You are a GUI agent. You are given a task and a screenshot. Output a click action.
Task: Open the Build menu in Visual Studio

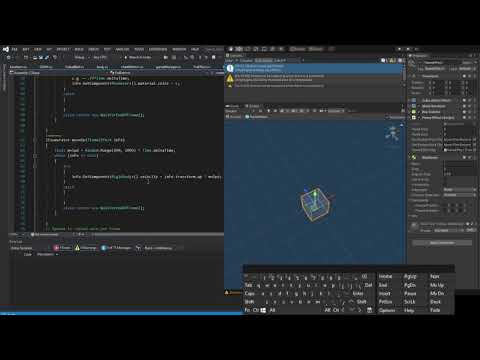coord(79,49)
